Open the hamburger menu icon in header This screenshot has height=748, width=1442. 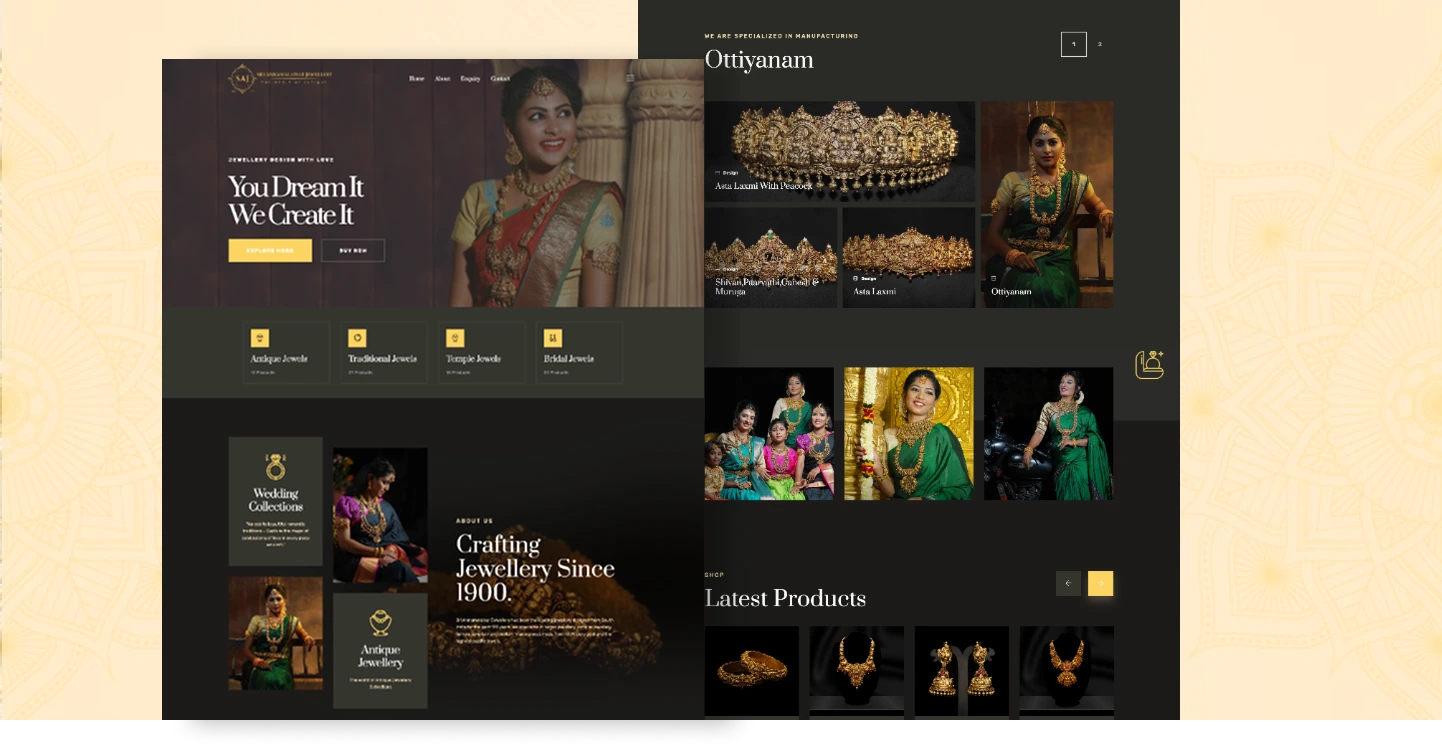coord(630,78)
